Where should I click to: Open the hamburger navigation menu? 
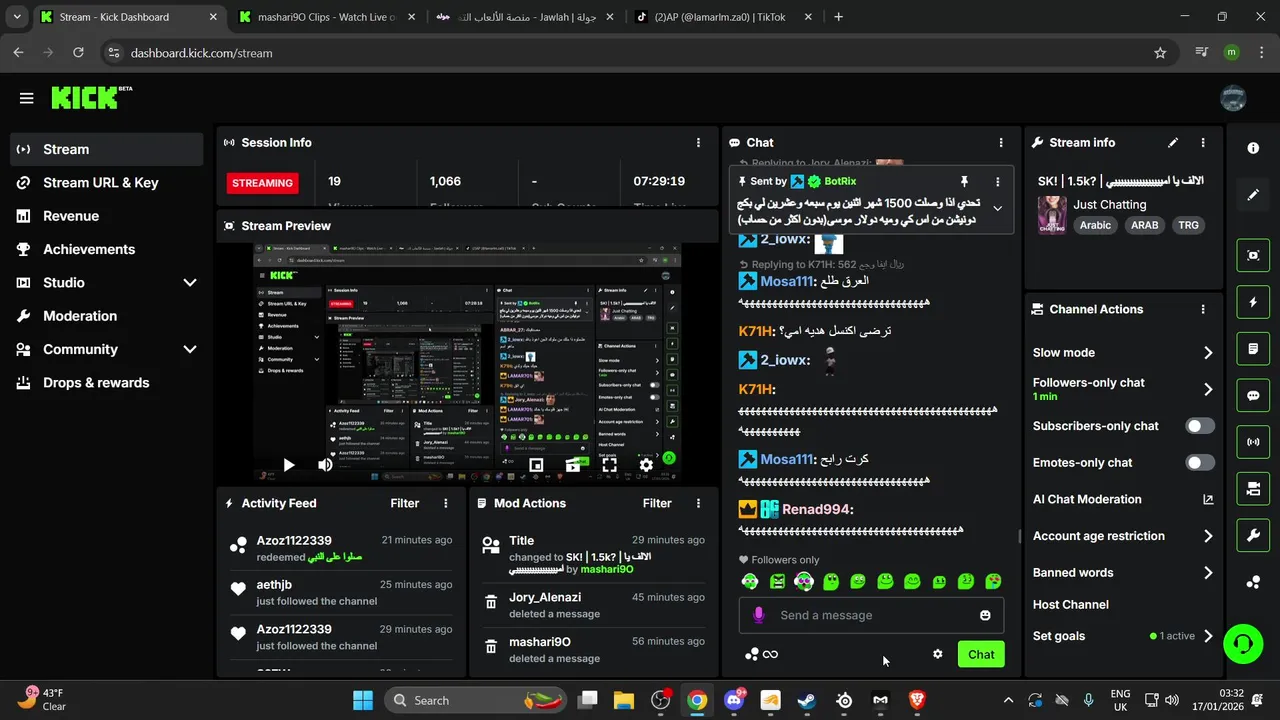pos(27,98)
